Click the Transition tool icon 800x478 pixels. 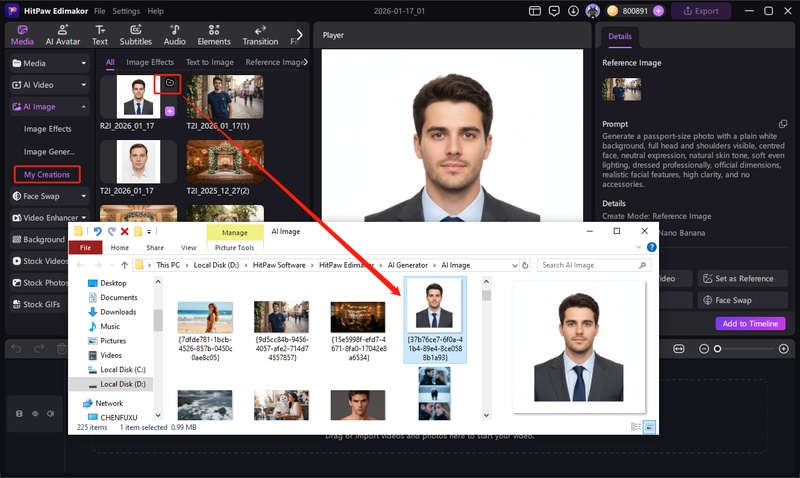click(x=260, y=35)
